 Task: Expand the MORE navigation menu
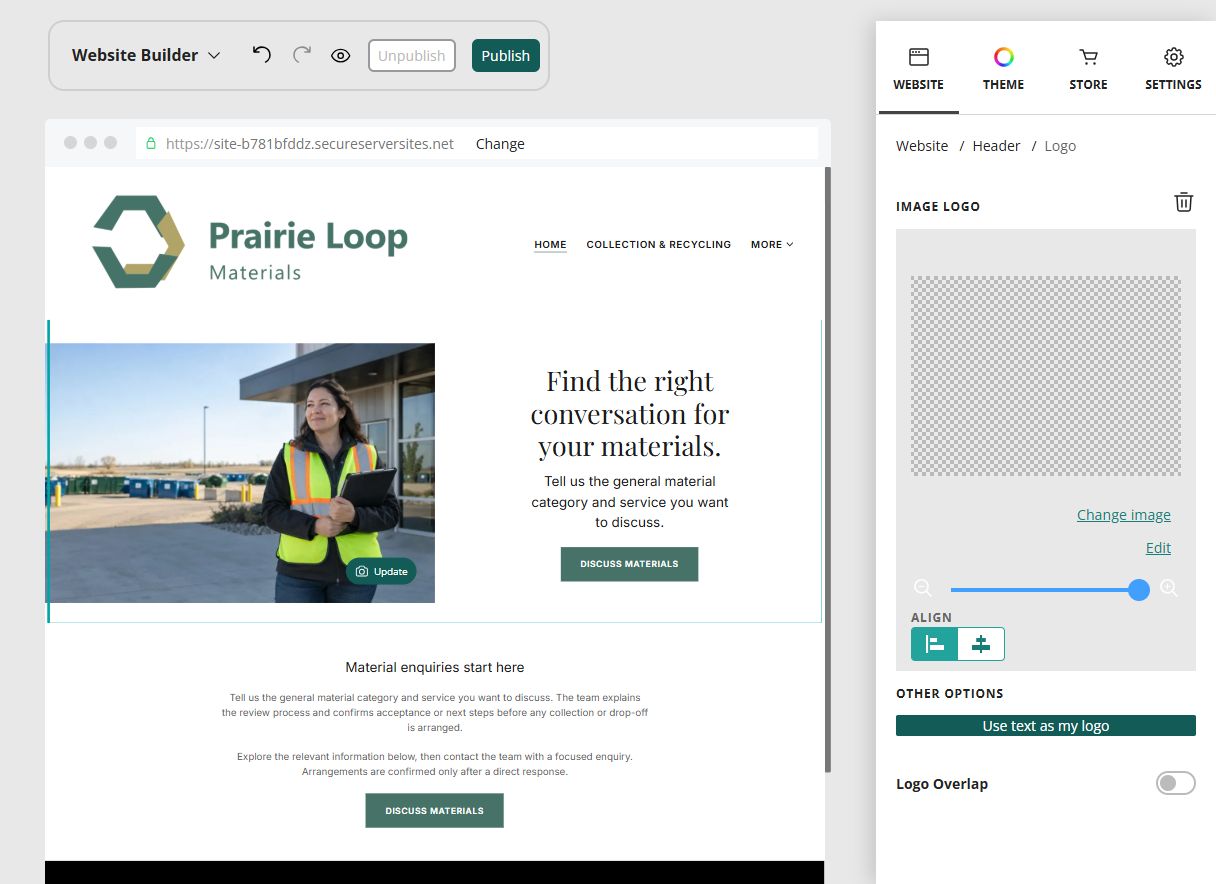tap(772, 244)
